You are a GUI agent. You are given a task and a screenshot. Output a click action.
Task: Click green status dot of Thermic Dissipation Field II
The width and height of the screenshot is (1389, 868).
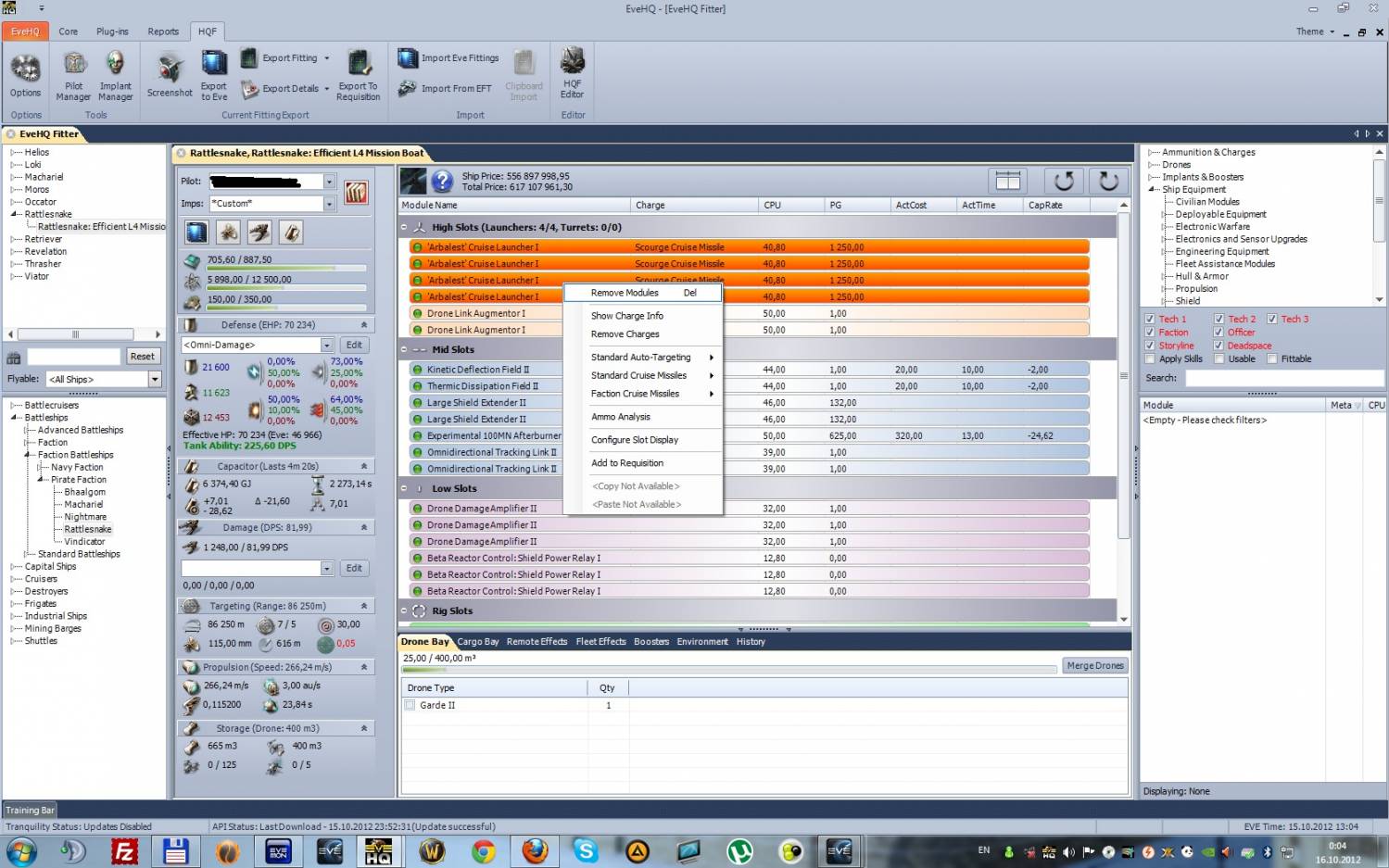[418, 386]
